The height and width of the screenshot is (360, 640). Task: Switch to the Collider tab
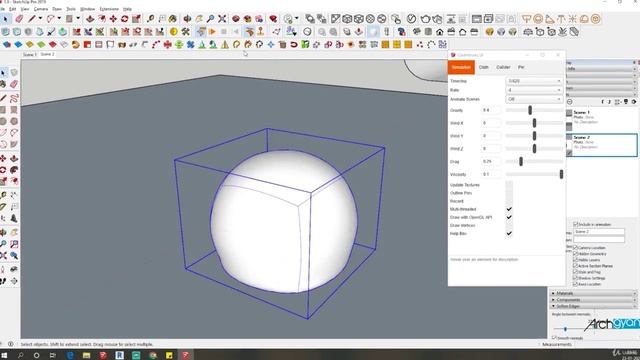503,67
